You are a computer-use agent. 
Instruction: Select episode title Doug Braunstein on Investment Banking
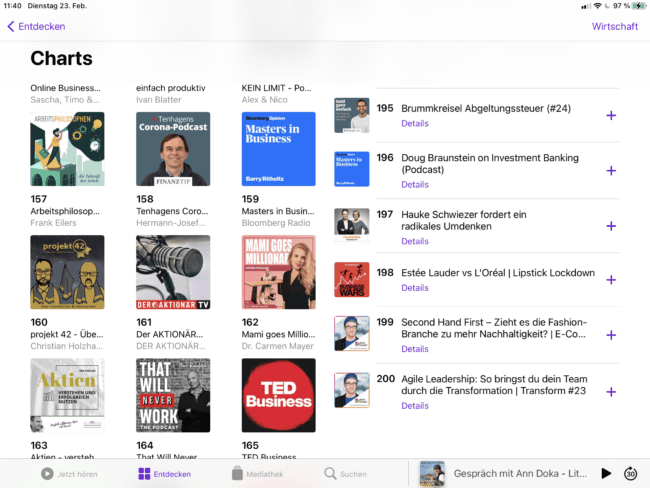490,164
